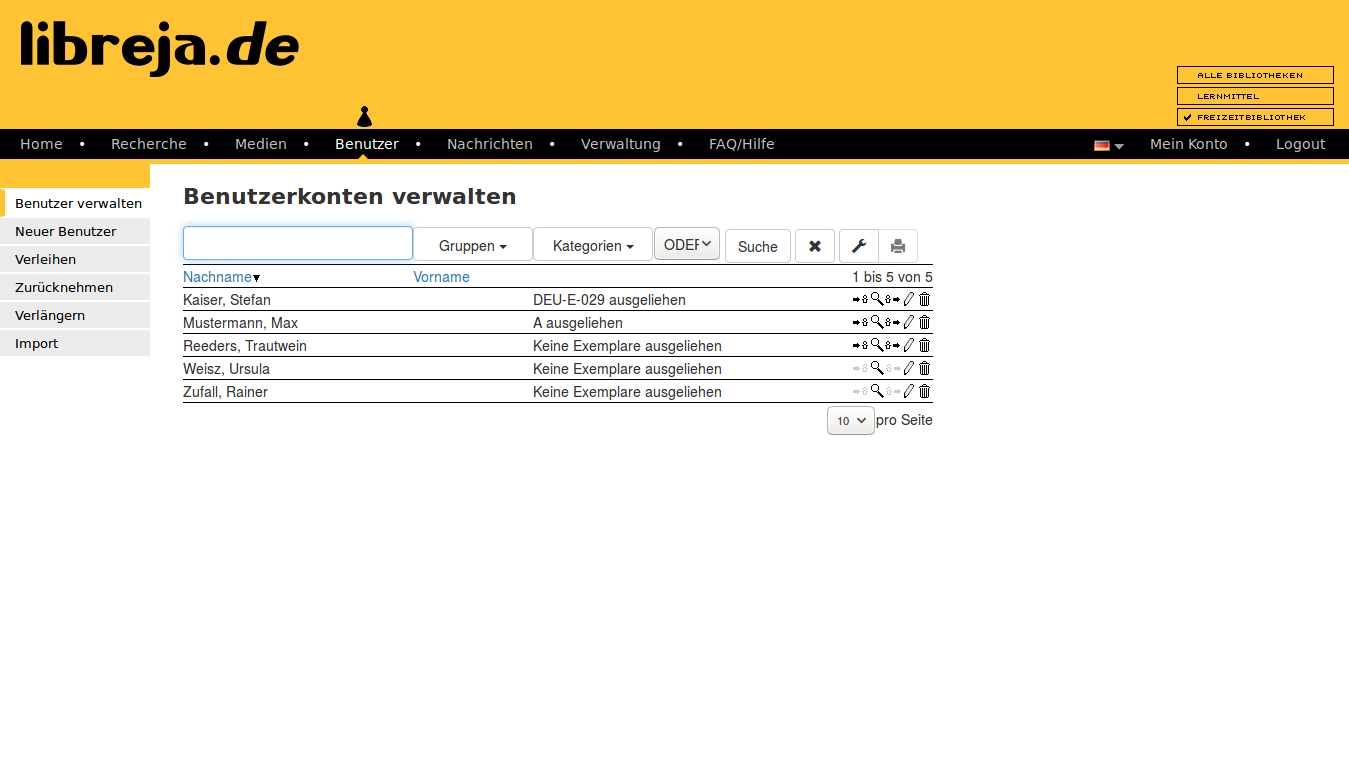Open Neuer Benutzer in the sidebar
This screenshot has width=1349, height=766.
(66, 231)
